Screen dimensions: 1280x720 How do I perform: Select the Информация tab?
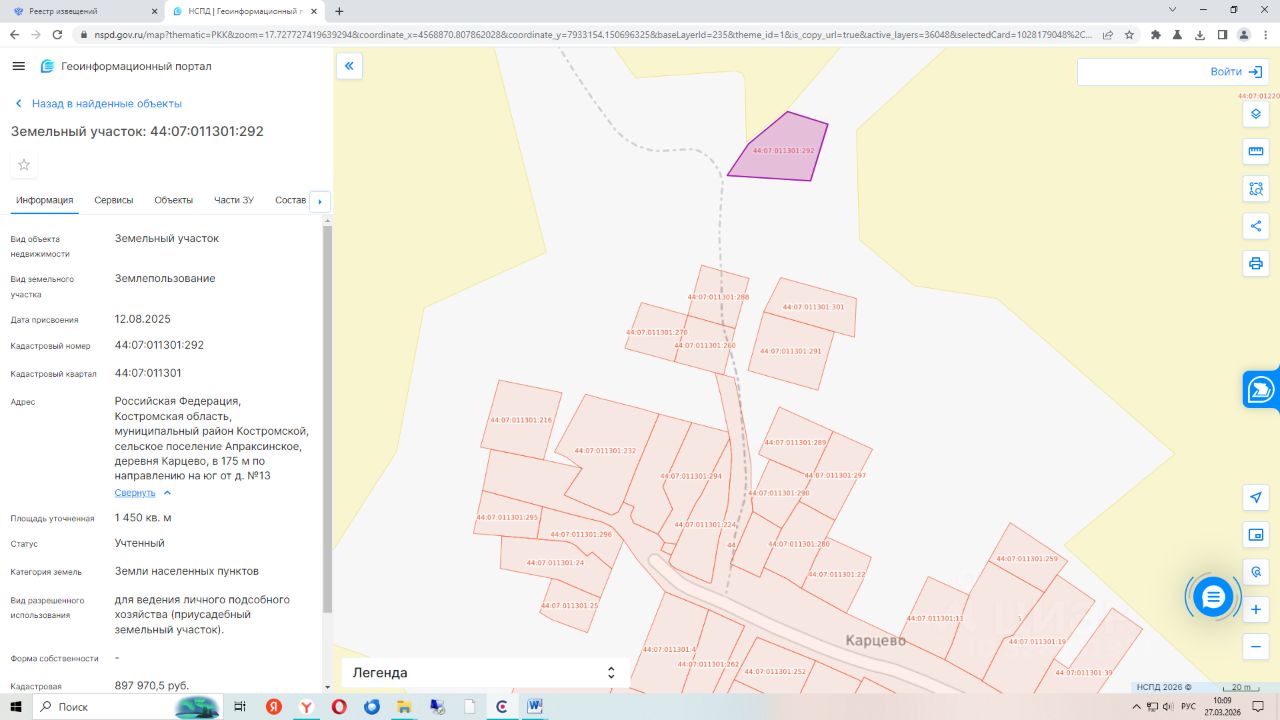coord(45,200)
